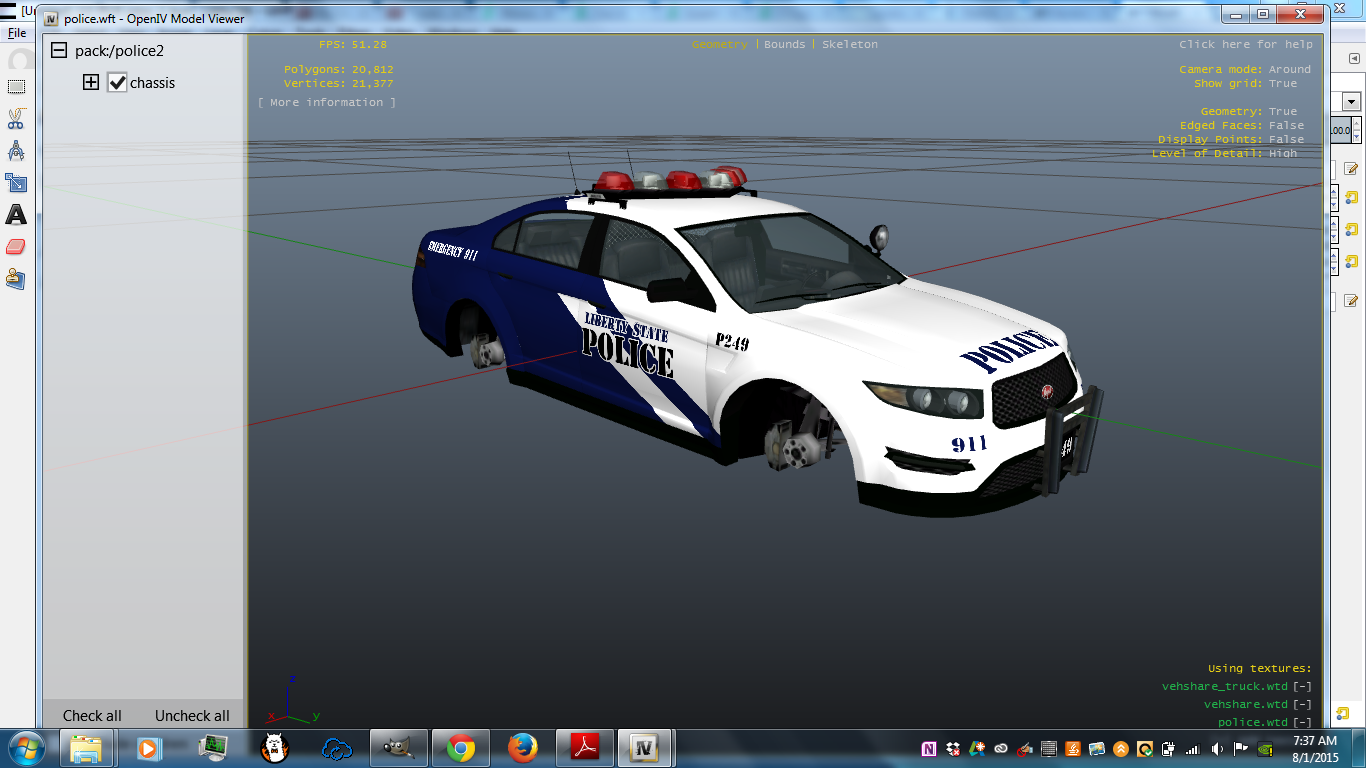Switch to the Bounds view tab
This screenshot has width=1366, height=768.
coord(784,45)
